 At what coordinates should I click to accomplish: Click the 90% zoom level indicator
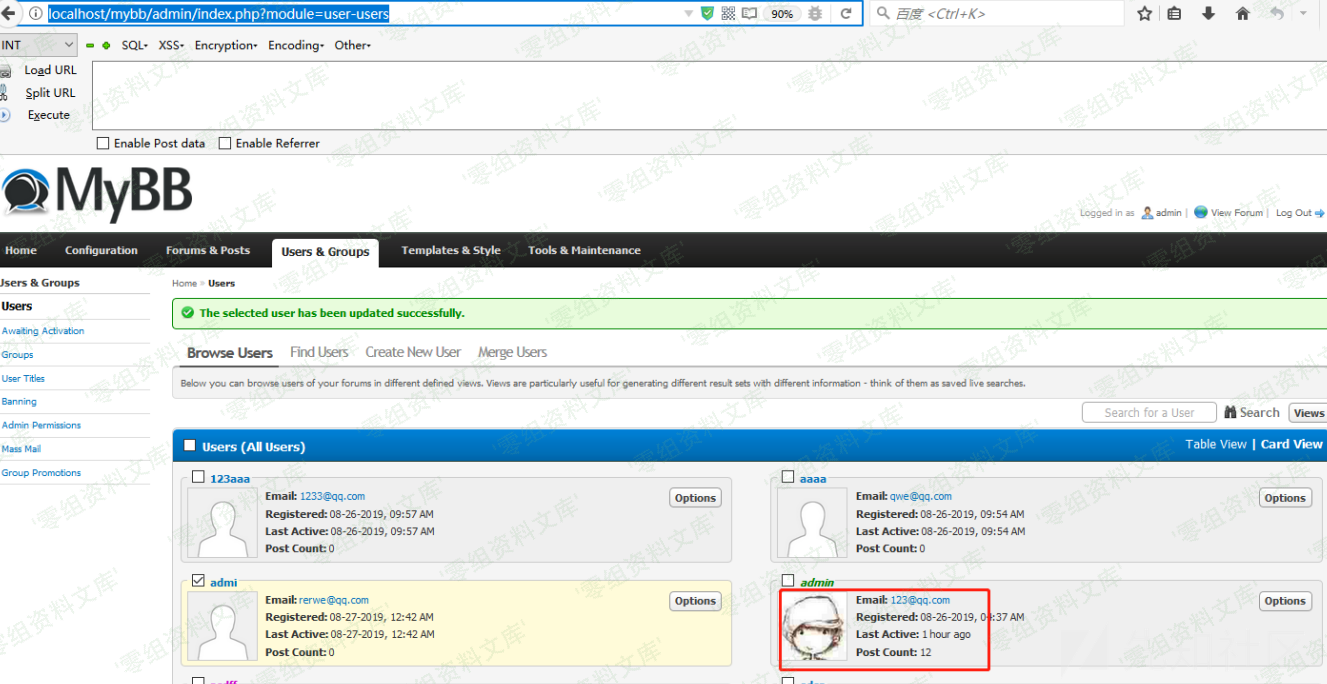[782, 14]
